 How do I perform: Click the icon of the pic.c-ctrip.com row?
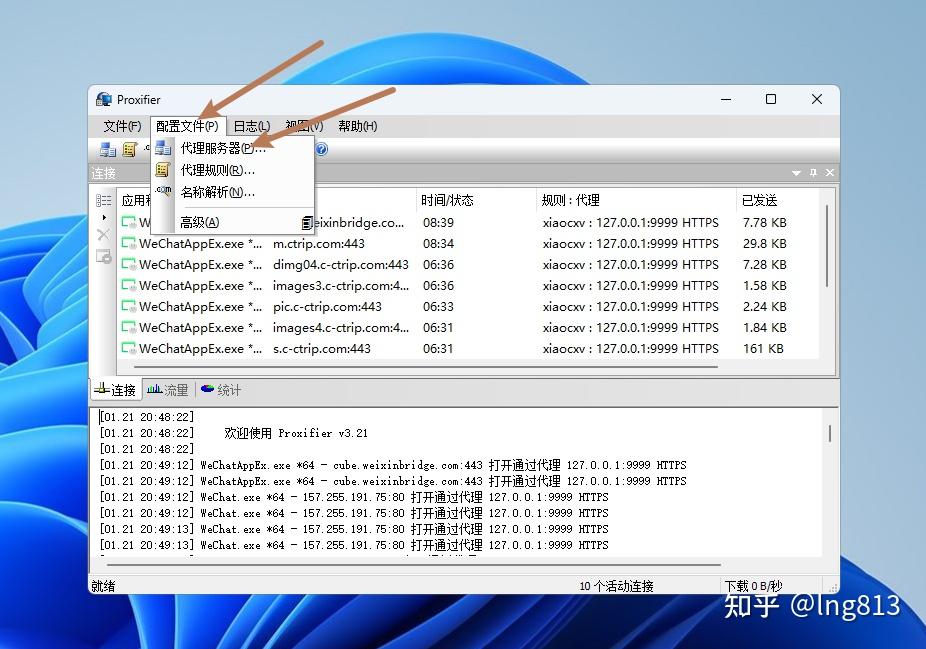click(x=129, y=306)
